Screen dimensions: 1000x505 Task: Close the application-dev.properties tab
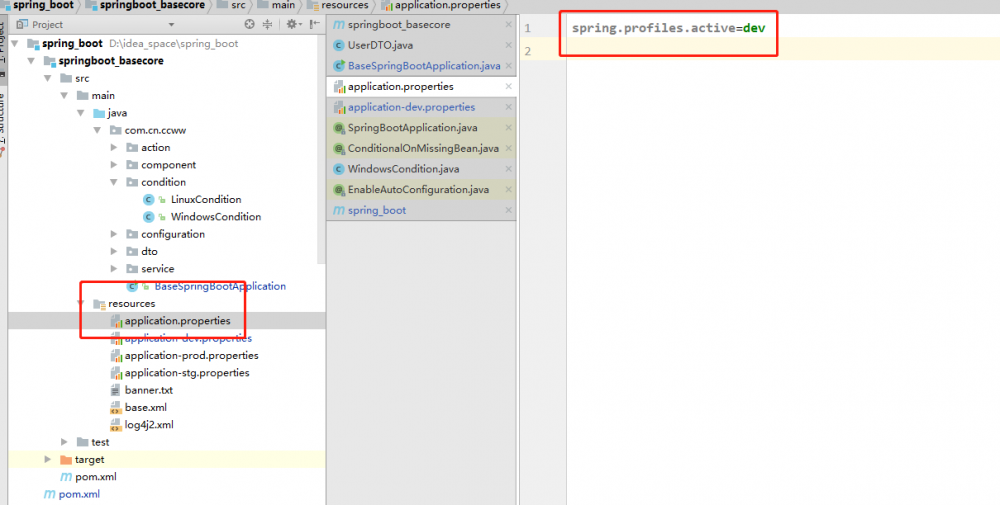click(x=508, y=107)
